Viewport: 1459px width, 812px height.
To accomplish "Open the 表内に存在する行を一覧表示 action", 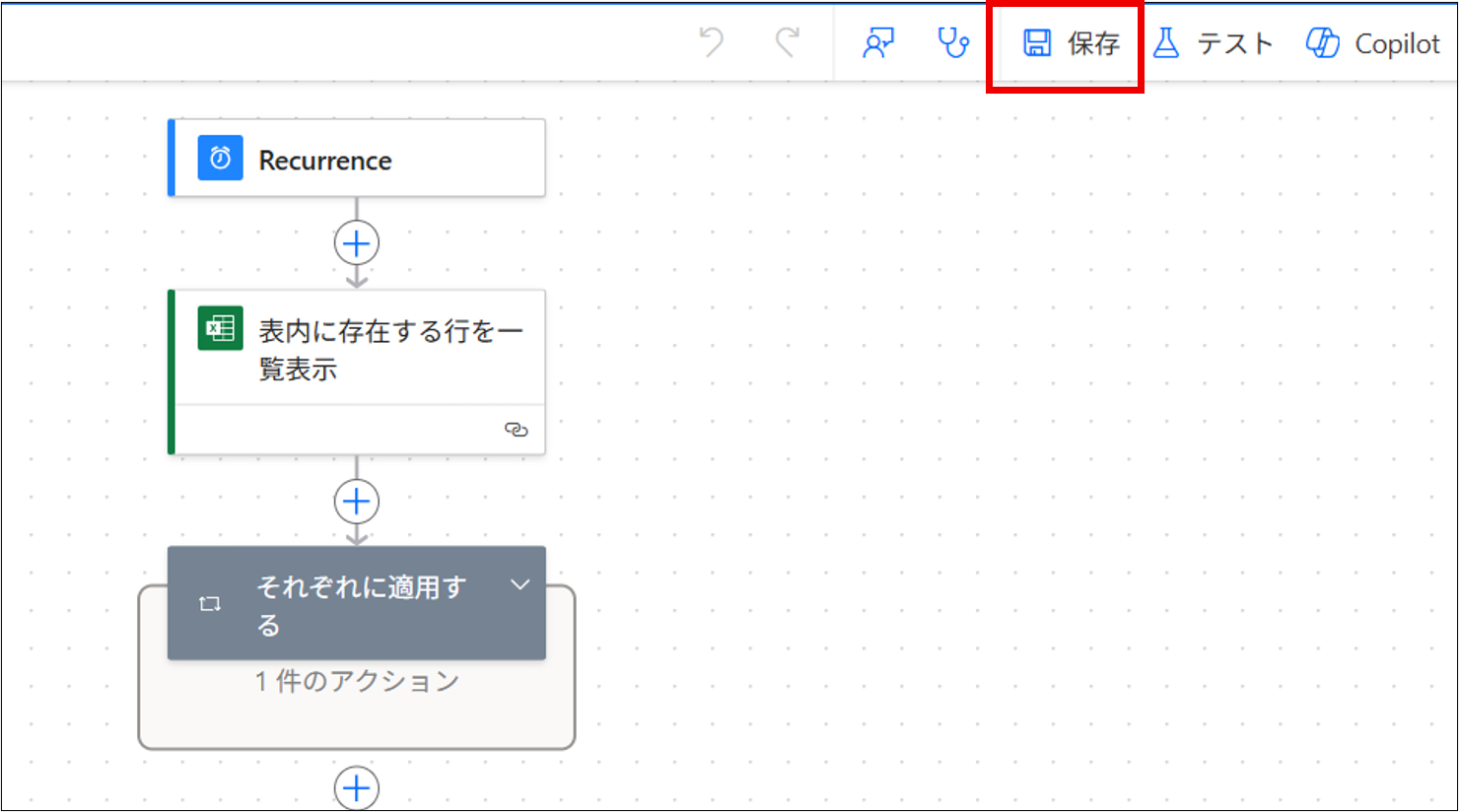I will click(x=390, y=349).
